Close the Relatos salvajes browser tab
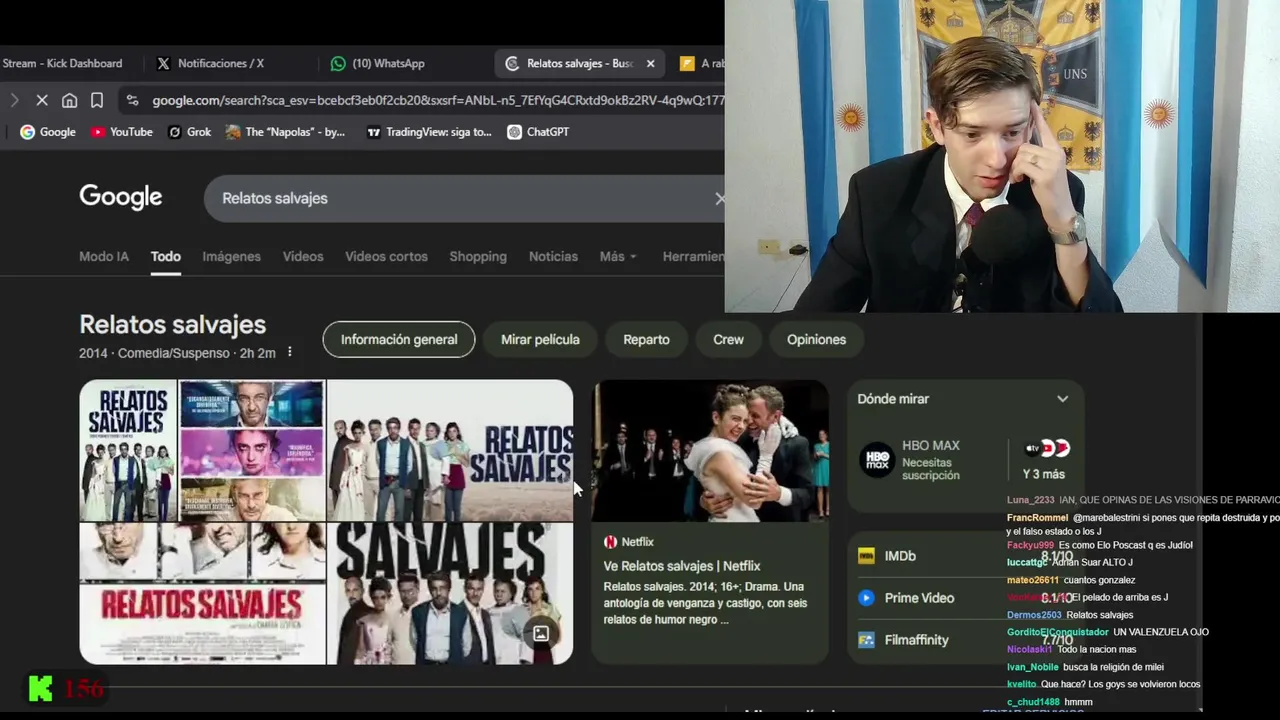The image size is (1280, 720). pos(650,63)
